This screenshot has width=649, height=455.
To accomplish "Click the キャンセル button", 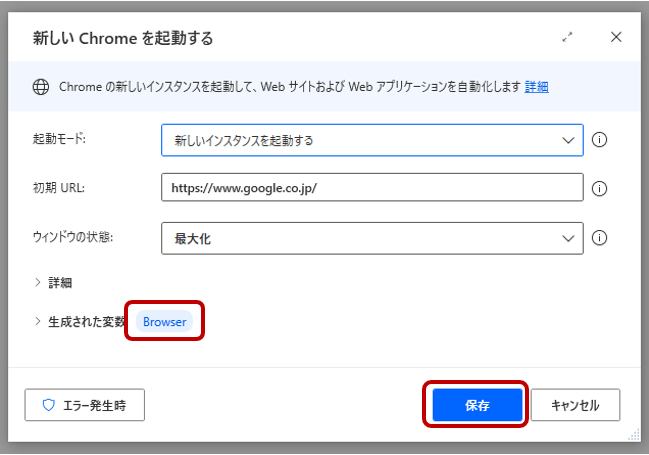I will pos(575,405).
